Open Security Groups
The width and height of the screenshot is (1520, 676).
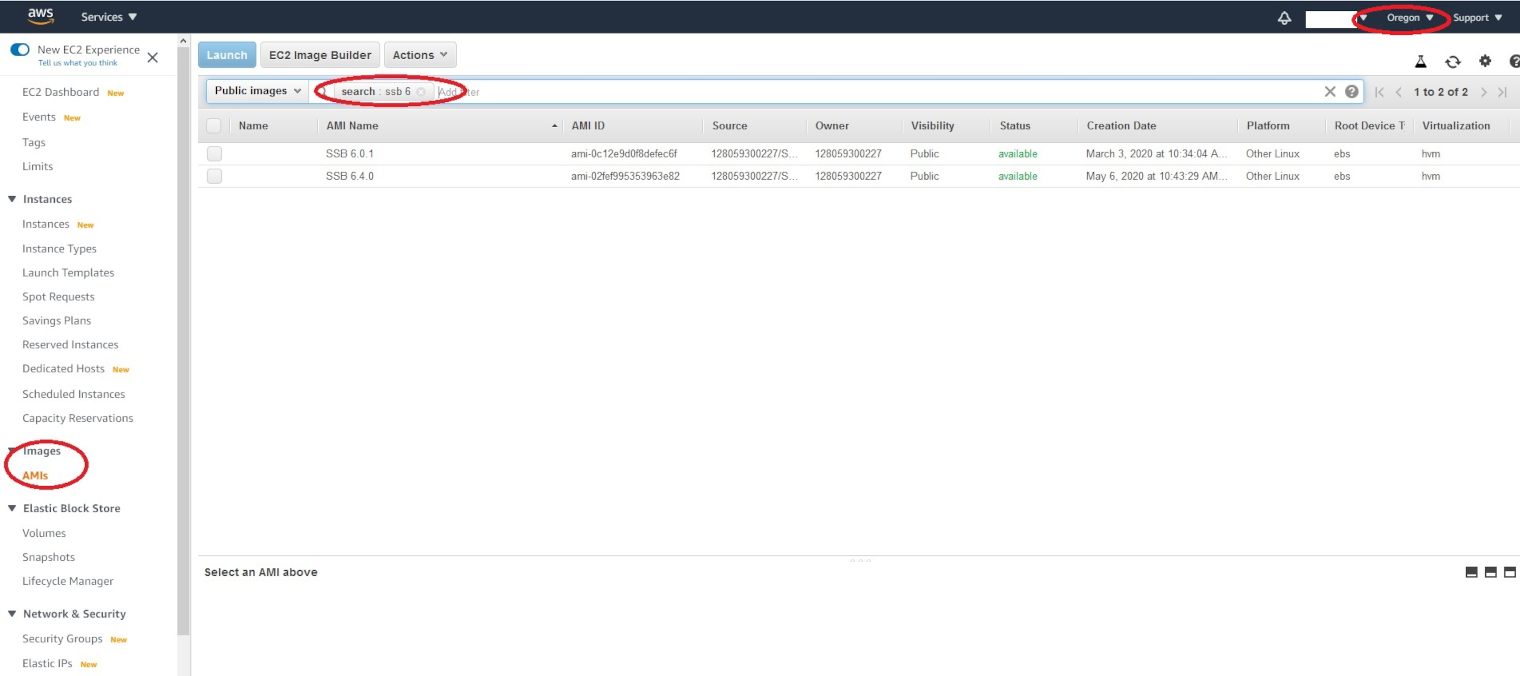click(x=62, y=639)
